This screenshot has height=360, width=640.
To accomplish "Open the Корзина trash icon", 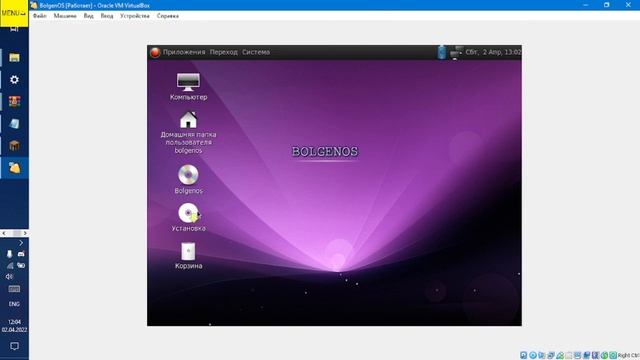I will [188, 256].
